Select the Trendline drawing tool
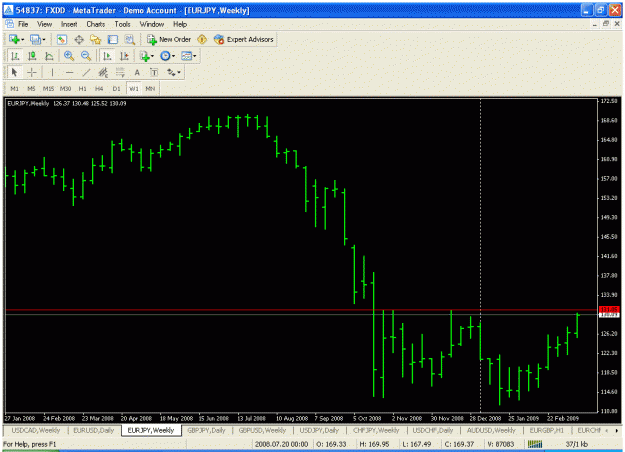Image resolution: width=625 pixels, height=452 pixels. coord(86,73)
